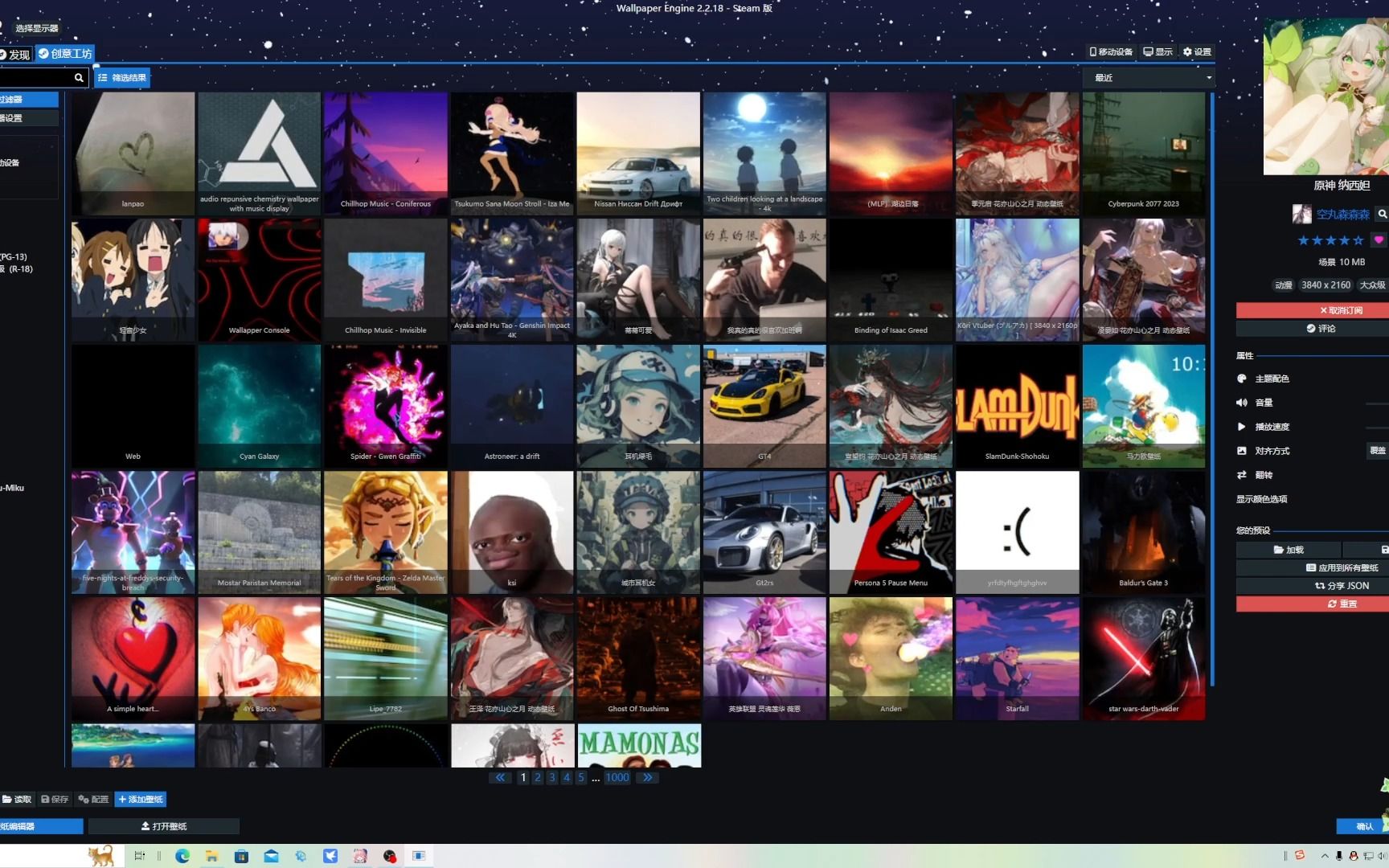Go to next page with double-arrow icon
Viewport: 1389px width, 868px height.
pos(647,777)
